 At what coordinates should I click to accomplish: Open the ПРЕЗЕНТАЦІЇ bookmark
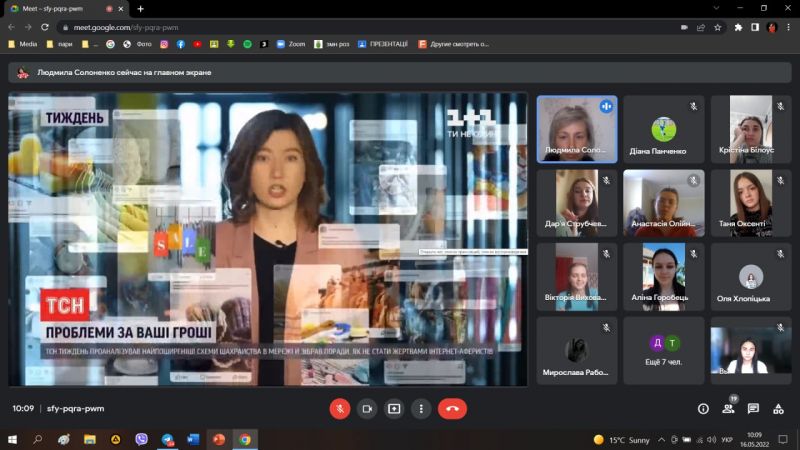coord(383,44)
